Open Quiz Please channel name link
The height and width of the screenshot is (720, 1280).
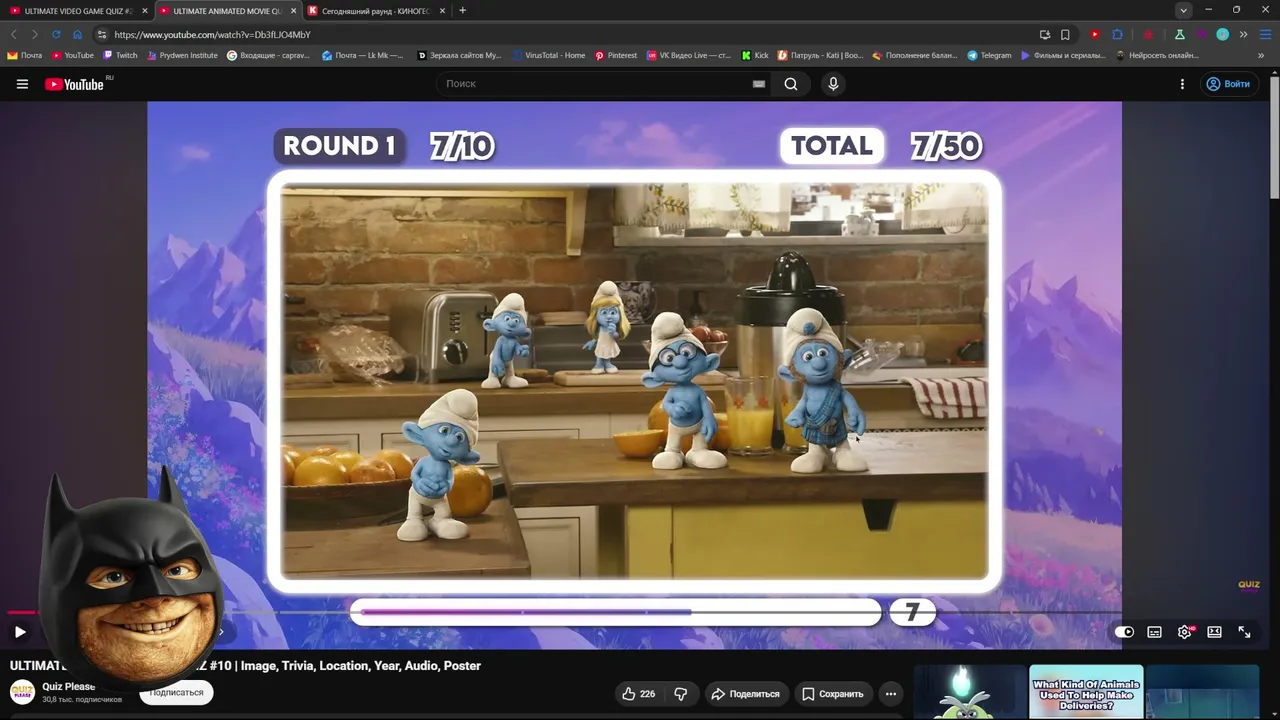click(x=69, y=687)
